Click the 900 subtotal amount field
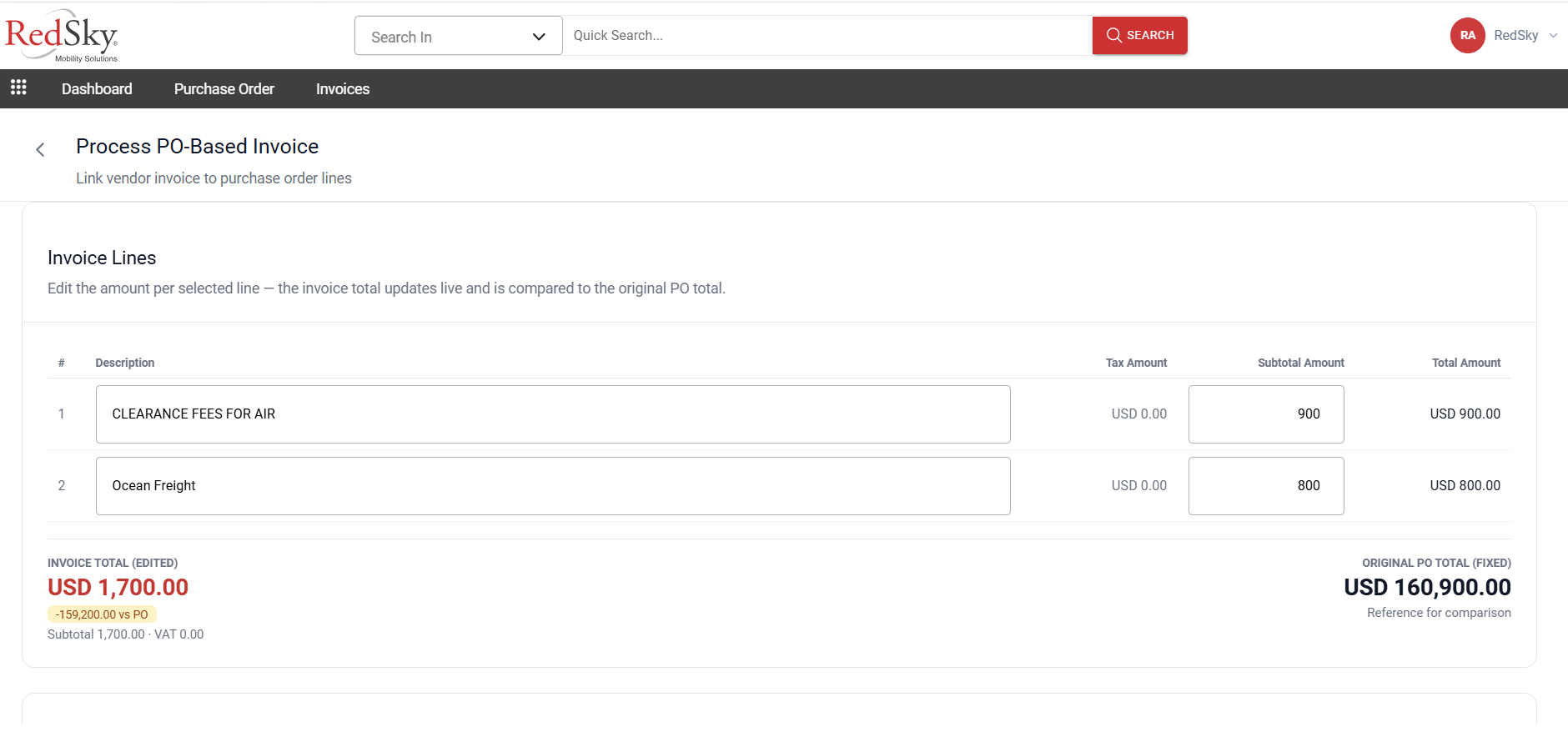Screen dimensions: 1568x752 click(x=1266, y=414)
